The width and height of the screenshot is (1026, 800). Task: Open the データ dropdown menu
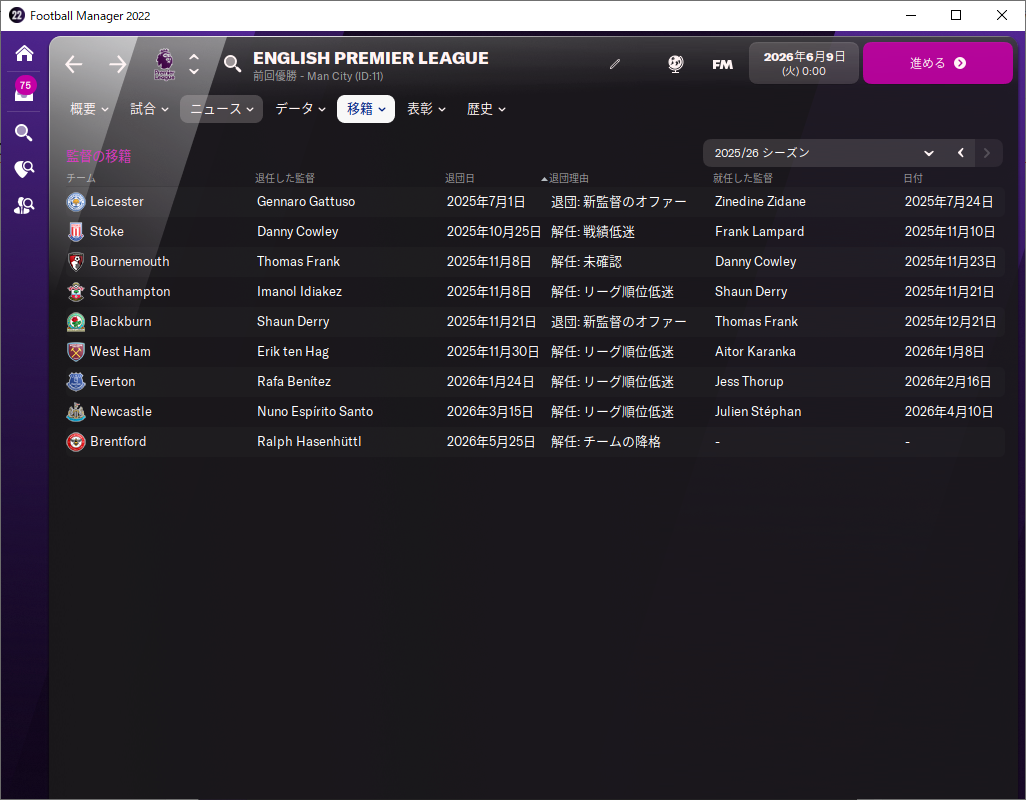pyautogui.click(x=300, y=109)
